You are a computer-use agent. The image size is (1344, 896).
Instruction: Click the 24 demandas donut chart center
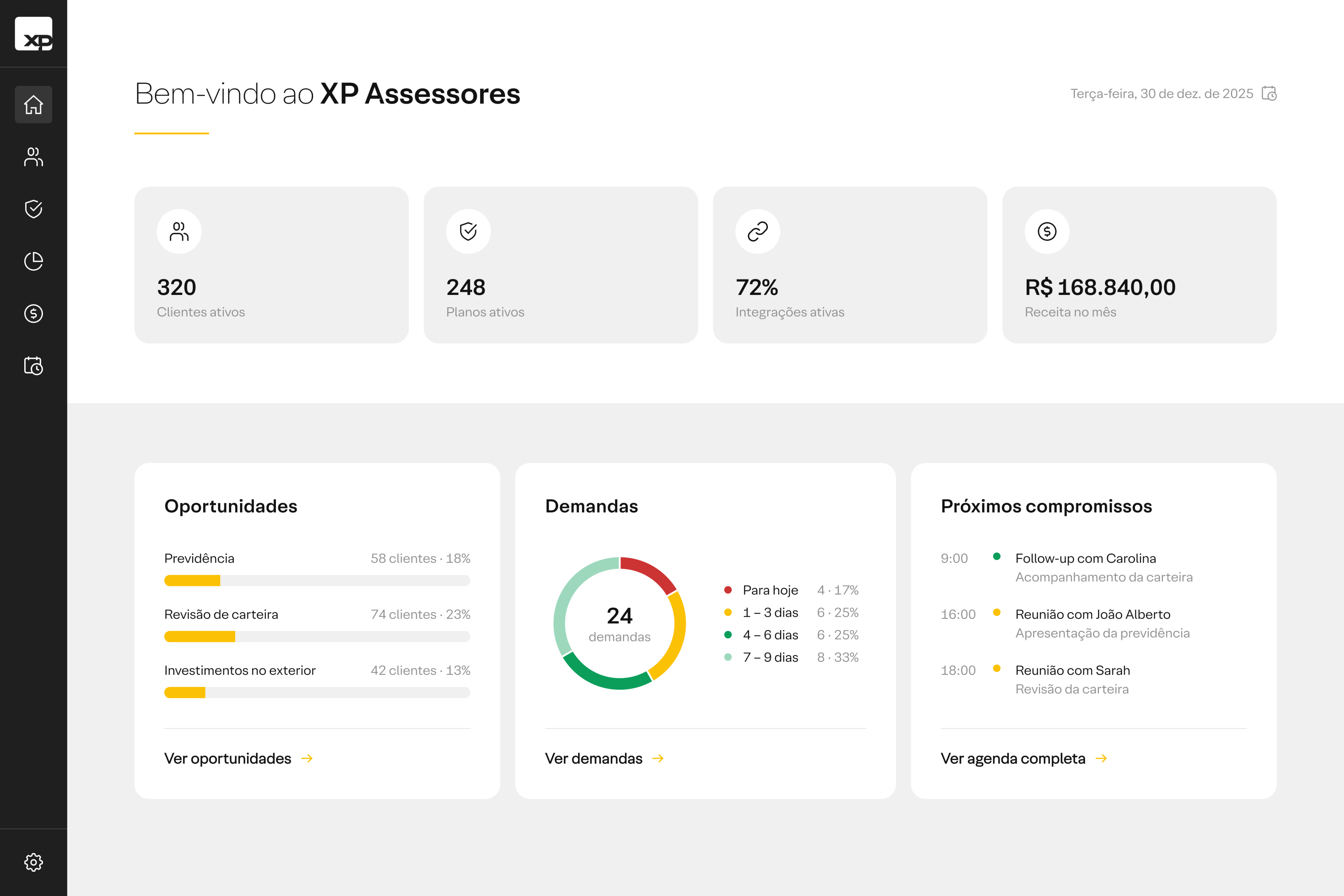pos(619,623)
